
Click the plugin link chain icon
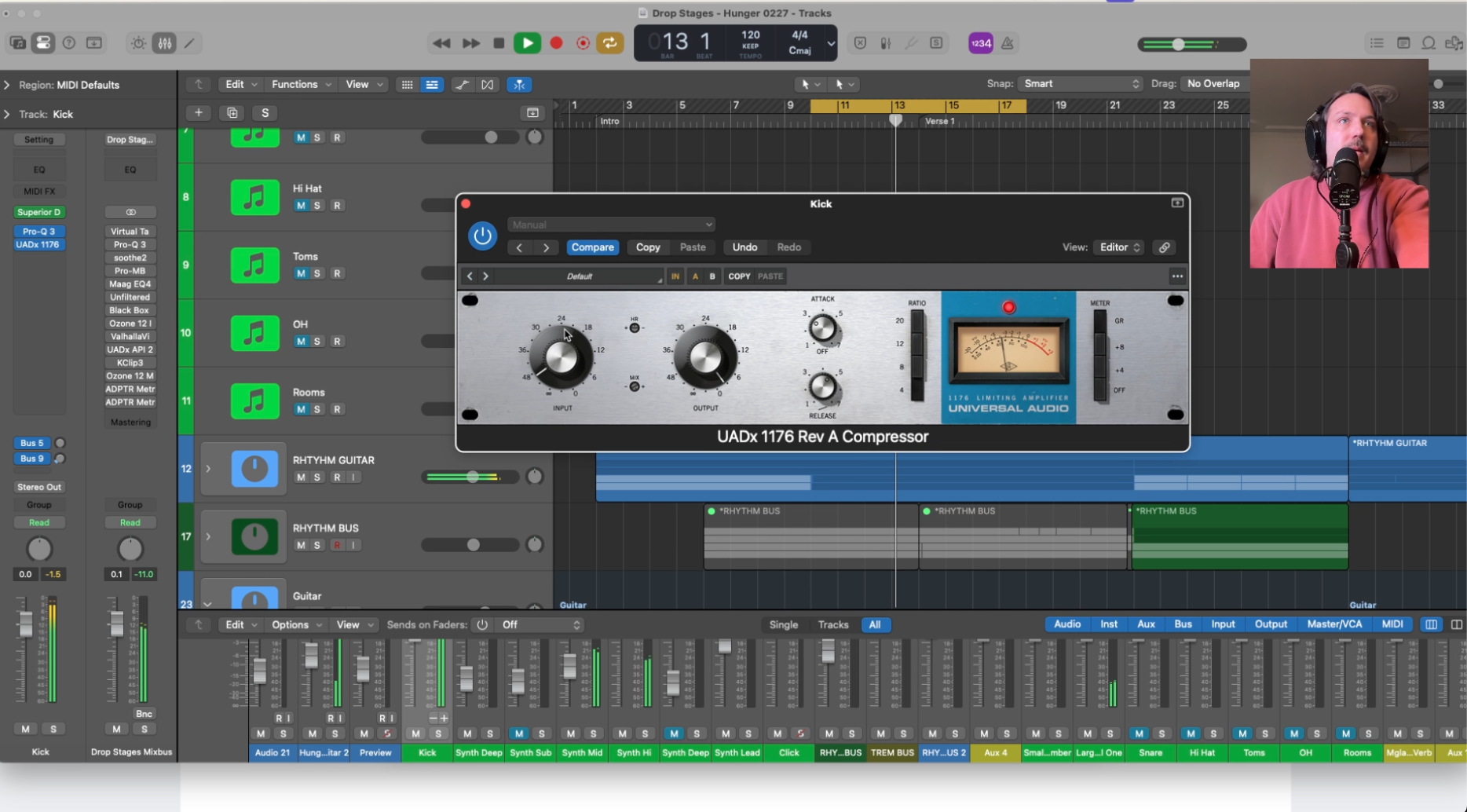coord(1164,247)
